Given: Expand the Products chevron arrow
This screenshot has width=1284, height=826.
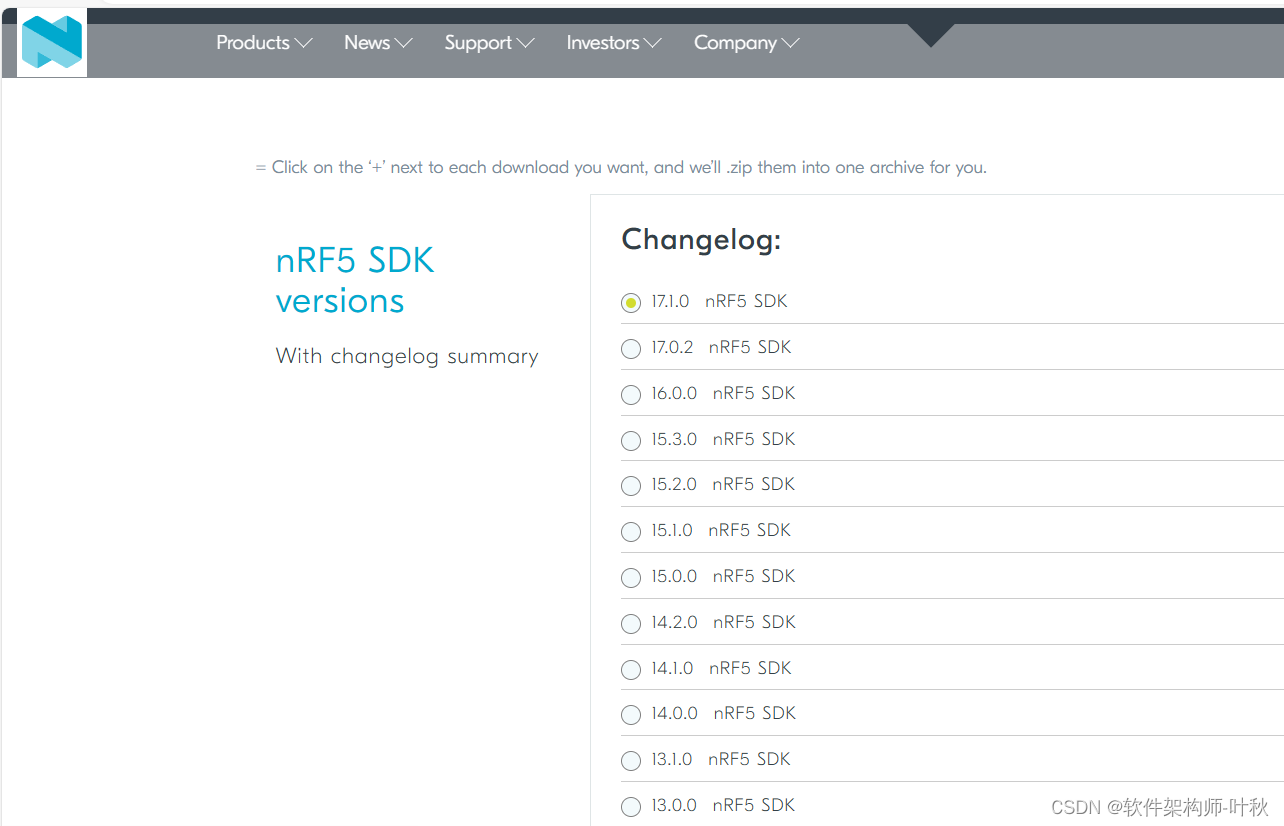Looking at the screenshot, I should (303, 43).
